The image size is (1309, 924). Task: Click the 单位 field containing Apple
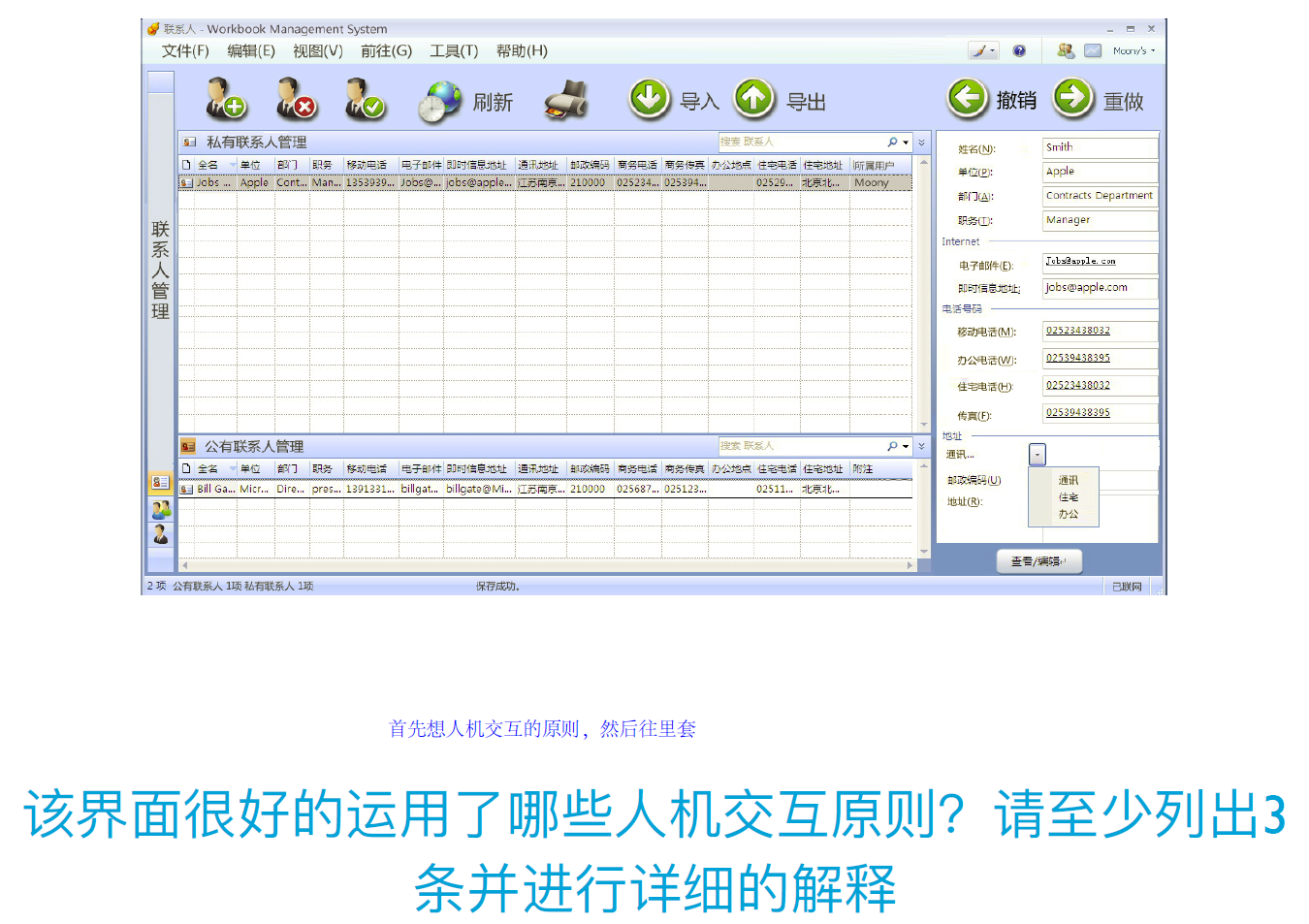coord(1100,172)
